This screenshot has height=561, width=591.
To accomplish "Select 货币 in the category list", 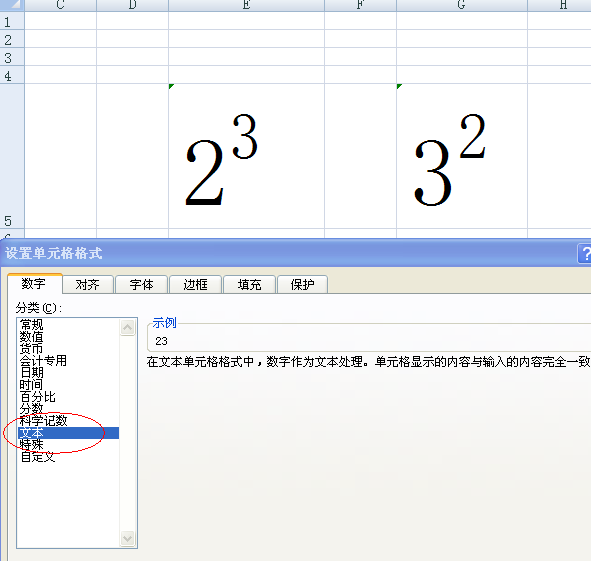I will [x=69, y=348].
